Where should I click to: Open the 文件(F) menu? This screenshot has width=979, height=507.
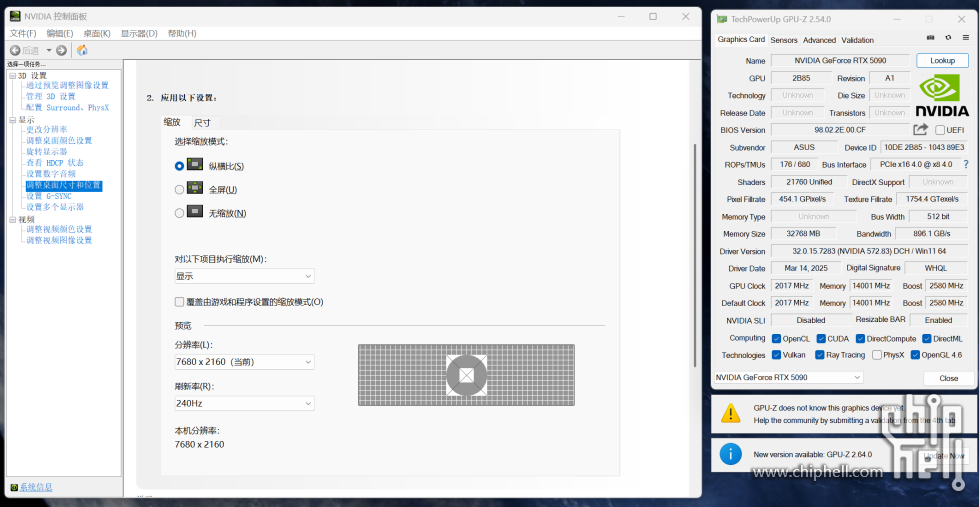23,33
